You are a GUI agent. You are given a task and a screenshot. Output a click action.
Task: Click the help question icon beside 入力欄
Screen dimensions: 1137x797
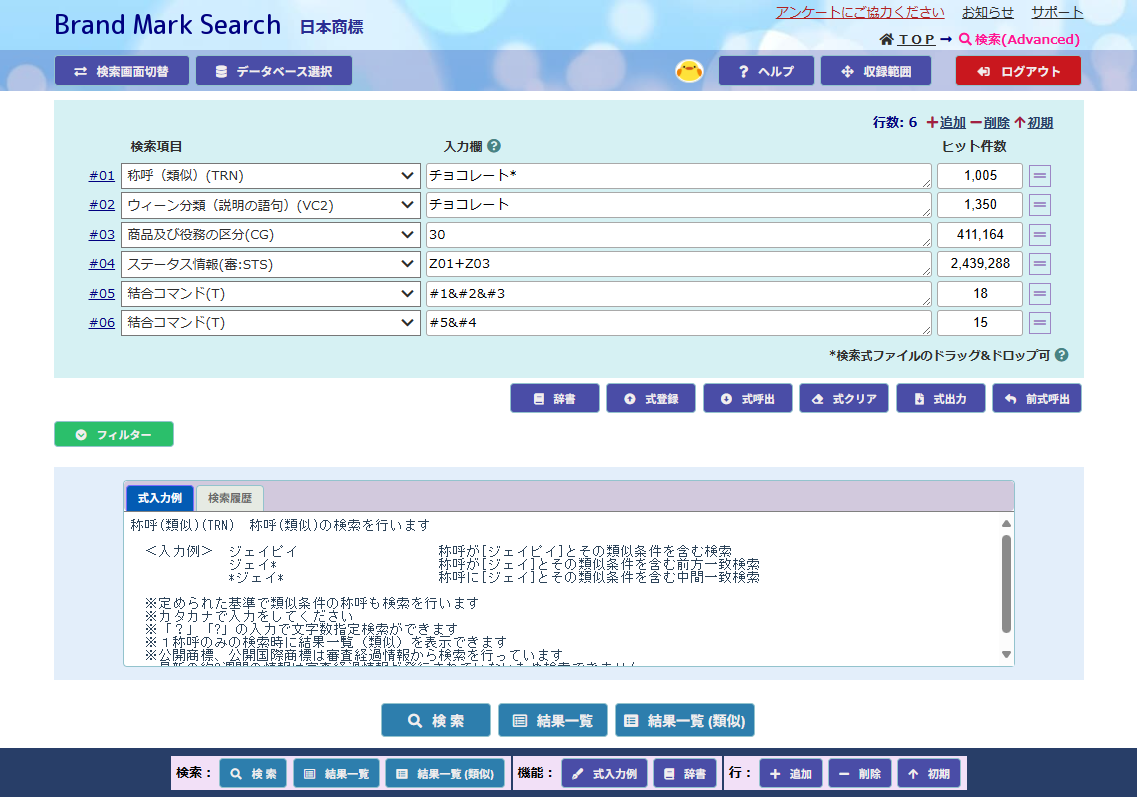tap(494, 146)
